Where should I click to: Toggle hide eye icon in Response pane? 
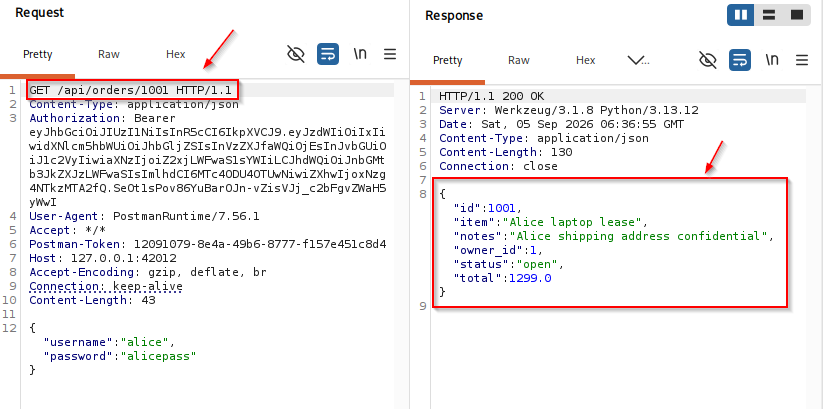click(x=708, y=60)
